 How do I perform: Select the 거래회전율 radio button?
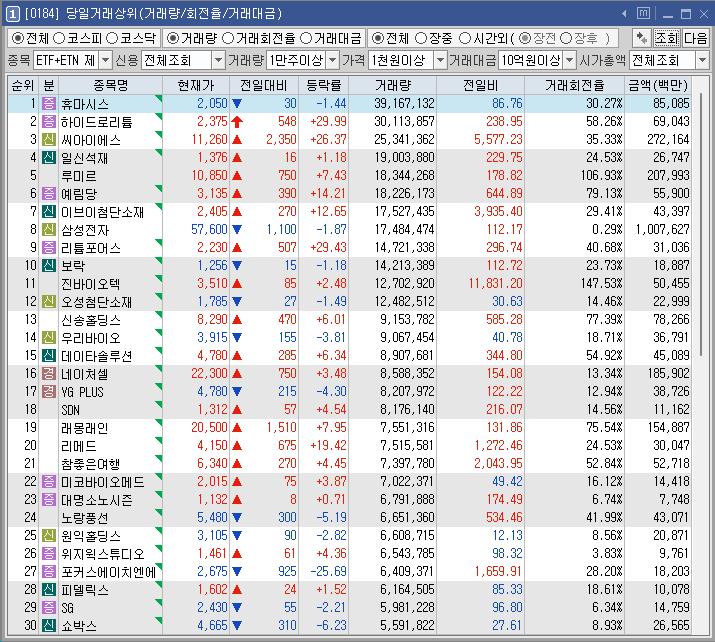point(228,38)
